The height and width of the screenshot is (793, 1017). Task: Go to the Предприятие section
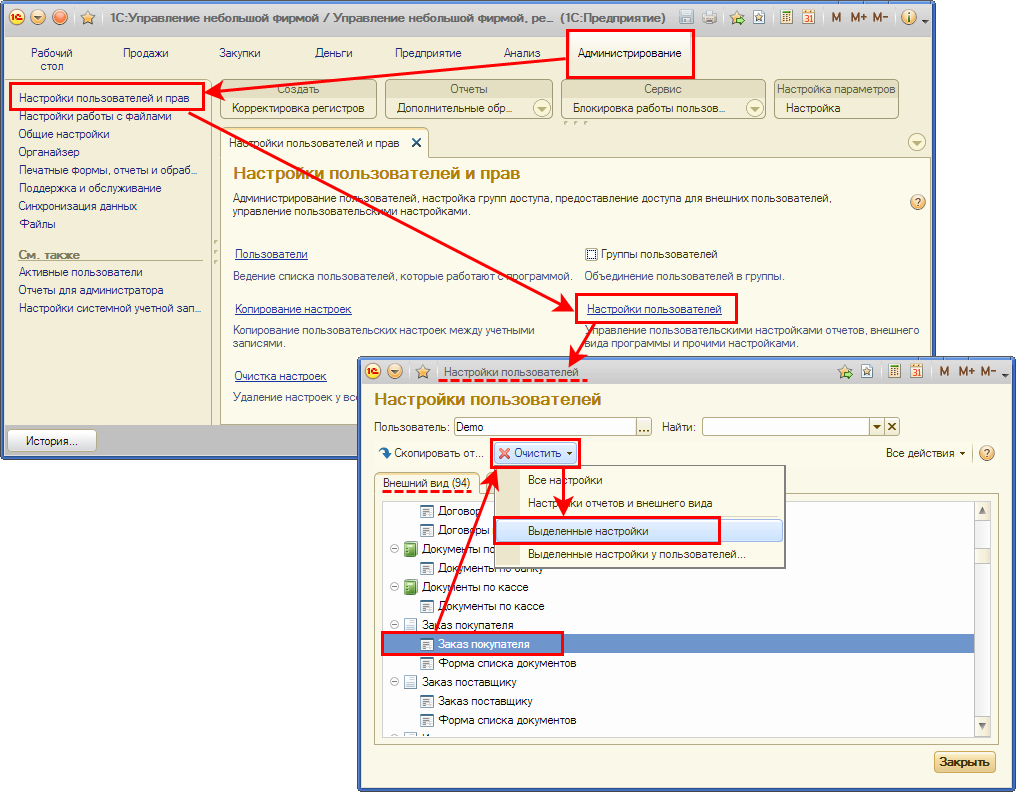pos(428,53)
